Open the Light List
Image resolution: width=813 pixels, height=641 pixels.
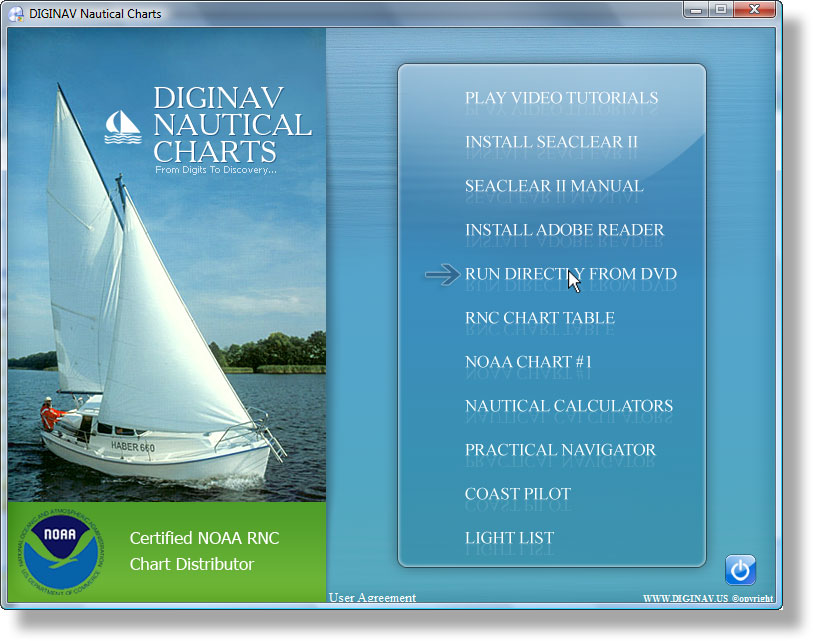[x=509, y=538]
